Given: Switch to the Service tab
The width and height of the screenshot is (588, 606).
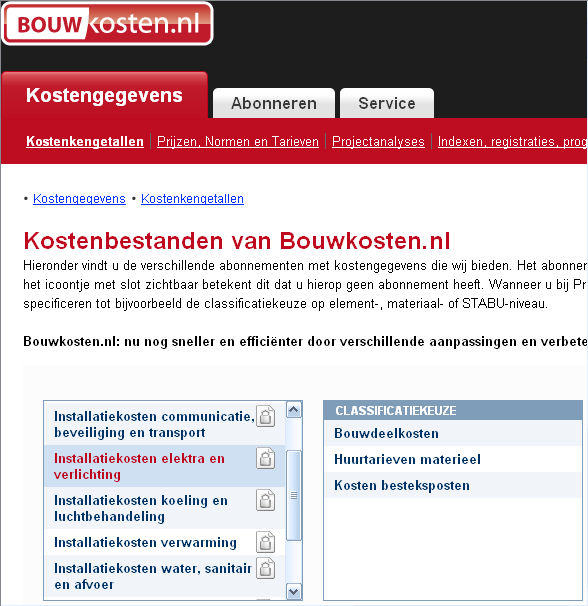Looking at the screenshot, I should click(387, 103).
